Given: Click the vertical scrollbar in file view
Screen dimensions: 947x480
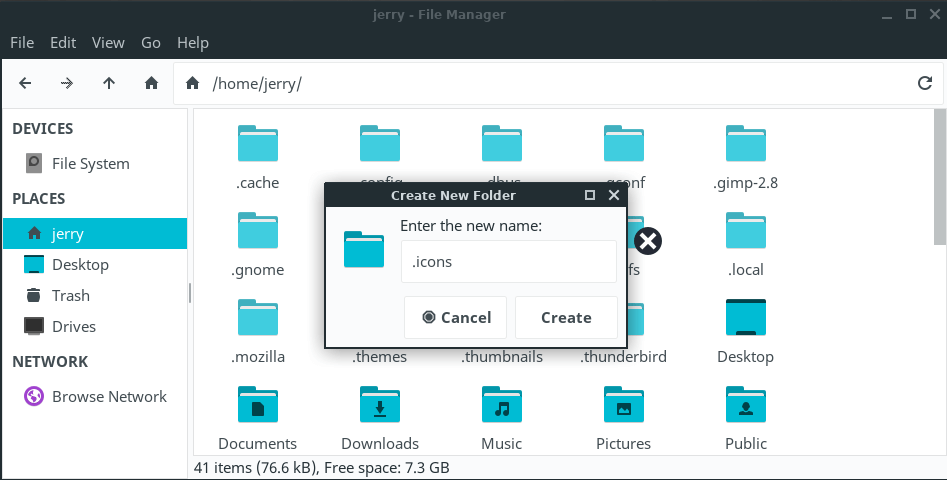Looking at the screenshot, I should click(939, 180).
